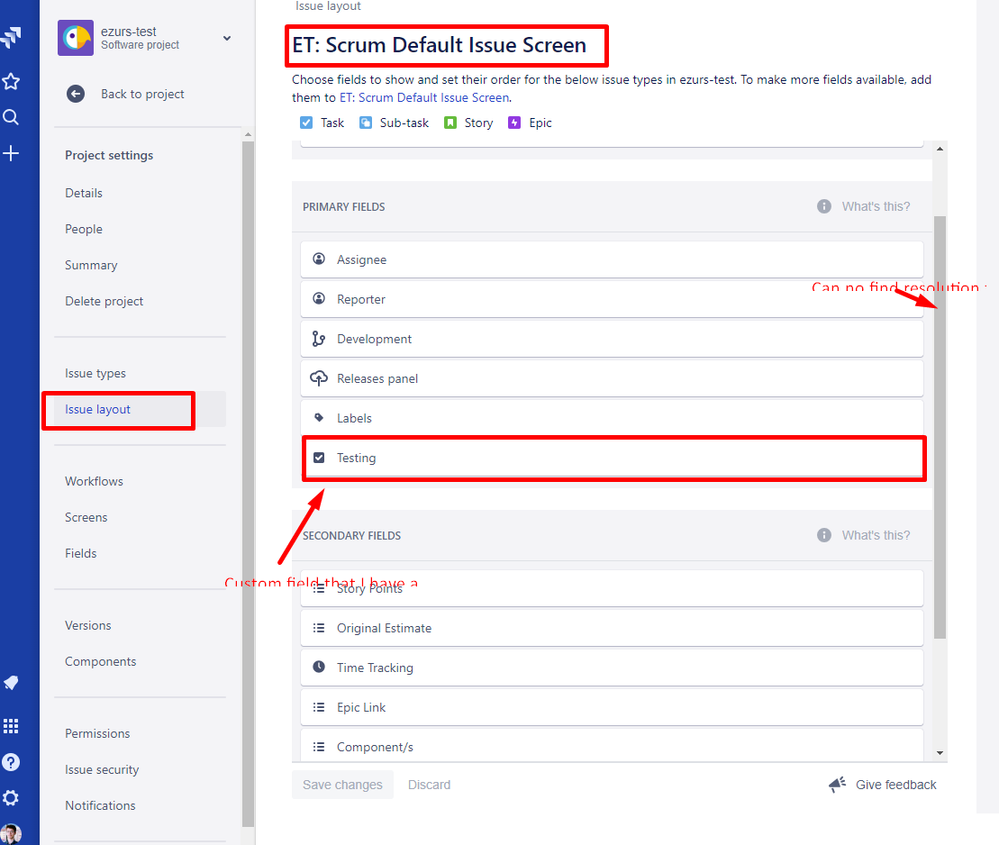The width and height of the screenshot is (999, 845).
Task: Open Screens settings
Action: [86, 517]
